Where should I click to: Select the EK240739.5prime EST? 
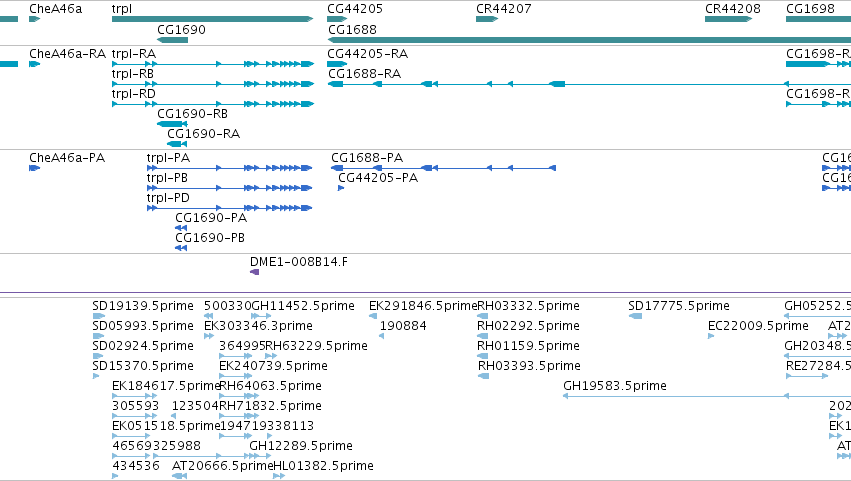click(x=236, y=376)
